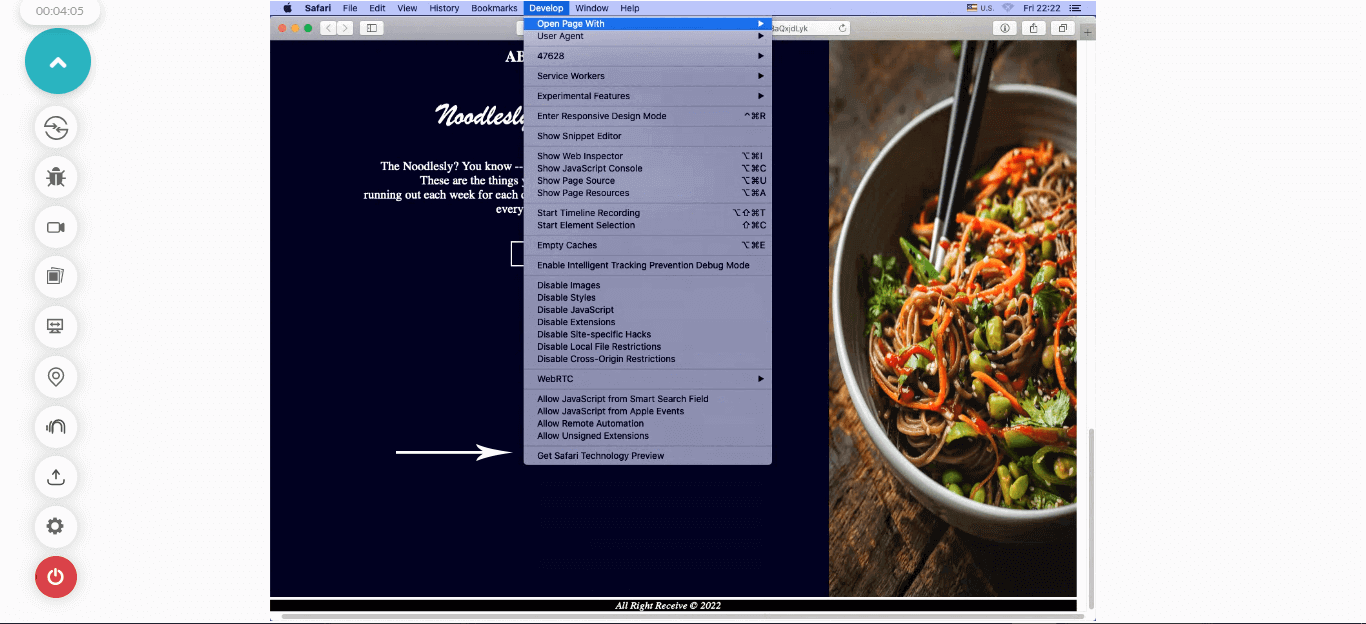This screenshot has width=1366, height=624.
Task: Open a new tab with the plus button
Action: [x=1088, y=32]
